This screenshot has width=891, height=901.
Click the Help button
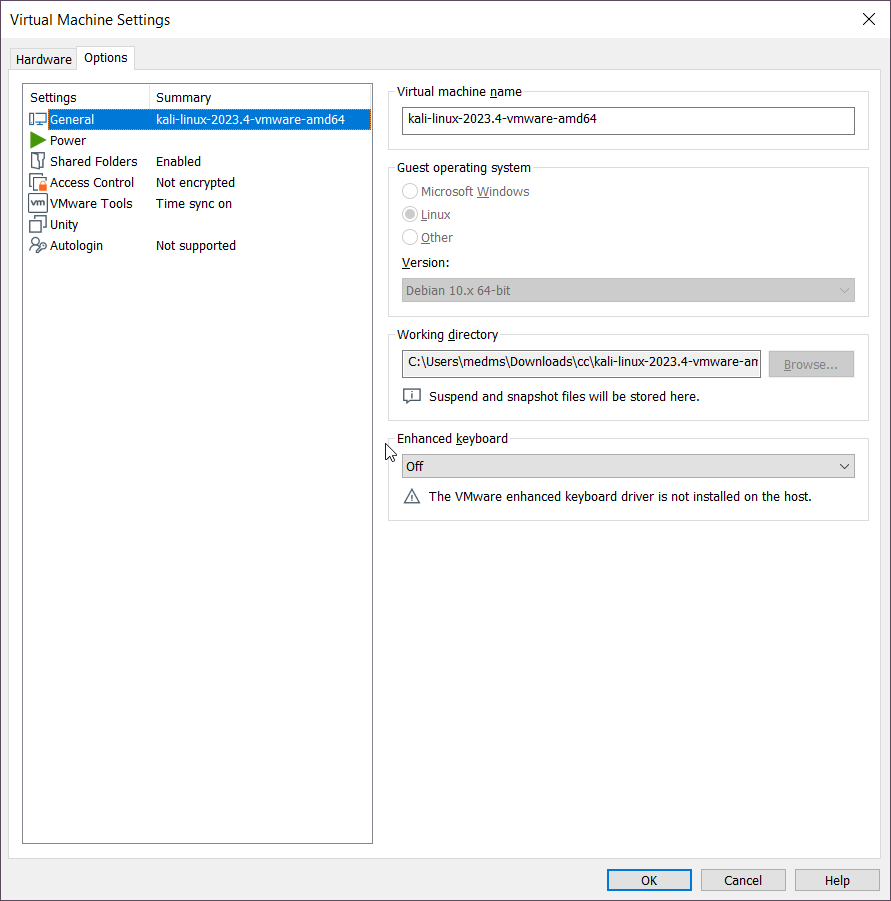click(x=837, y=880)
